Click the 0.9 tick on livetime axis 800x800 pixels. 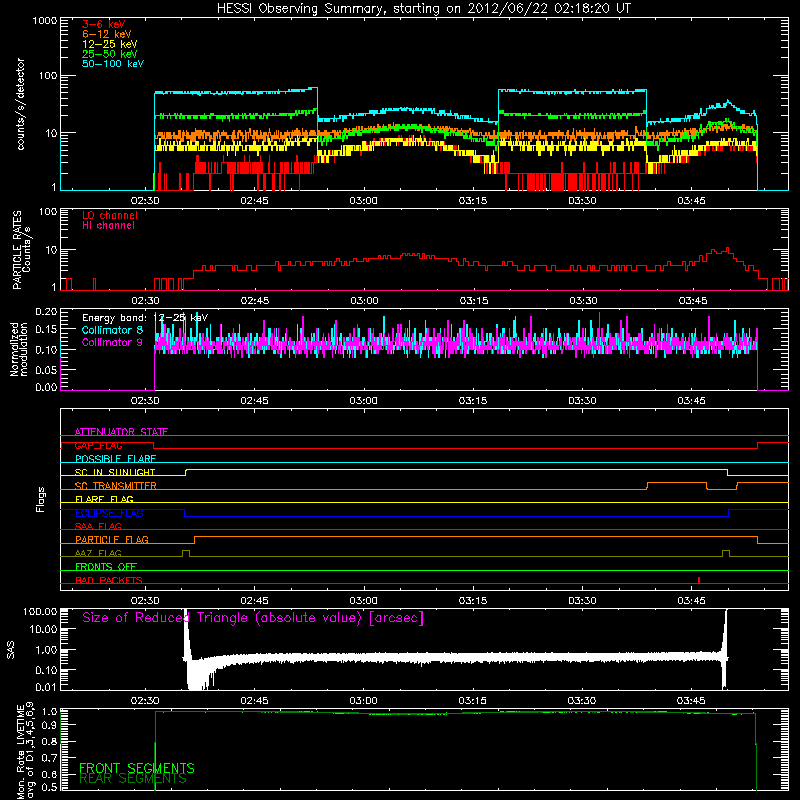point(51,724)
